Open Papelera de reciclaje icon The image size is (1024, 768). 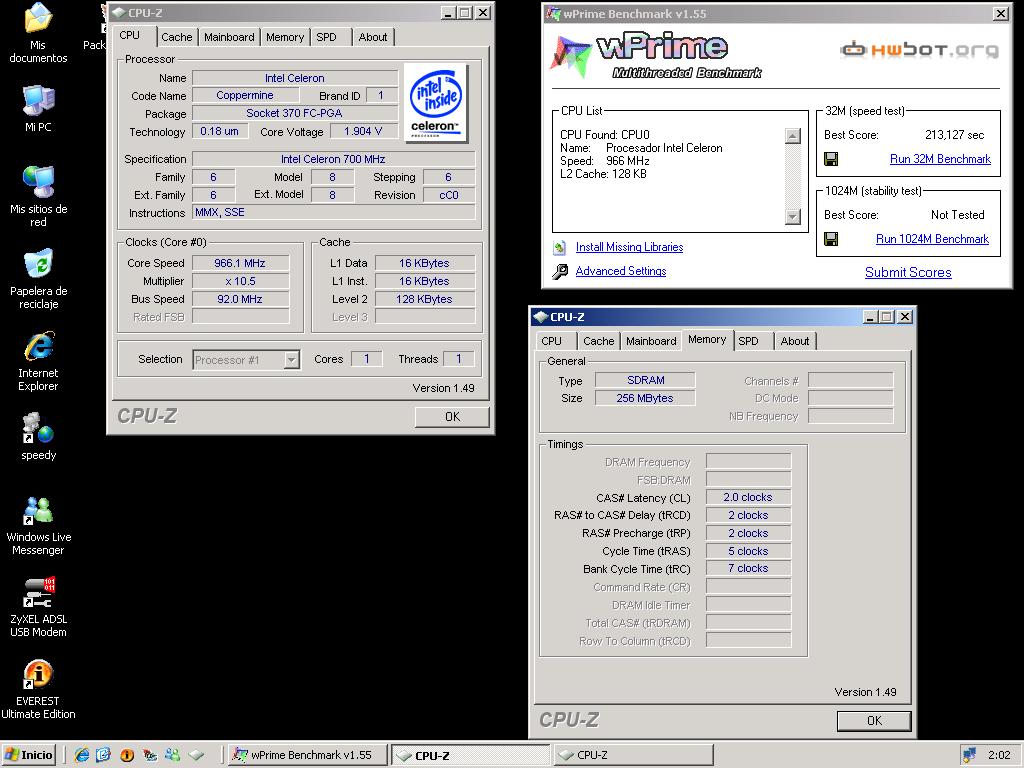pos(38,279)
